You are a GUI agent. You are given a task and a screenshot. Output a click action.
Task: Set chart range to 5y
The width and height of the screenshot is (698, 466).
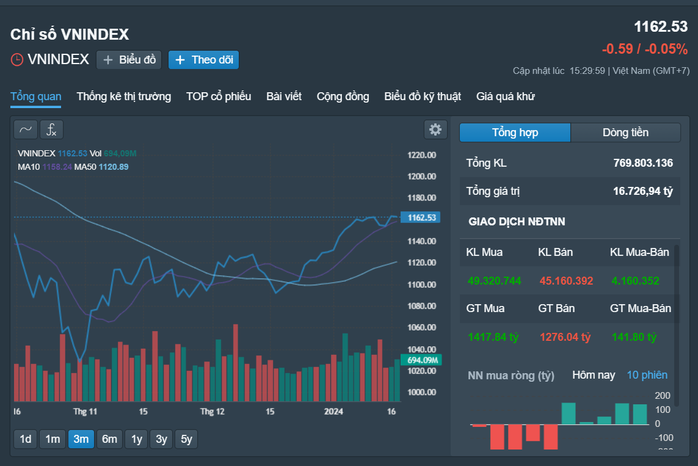pyautogui.click(x=187, y=439)
